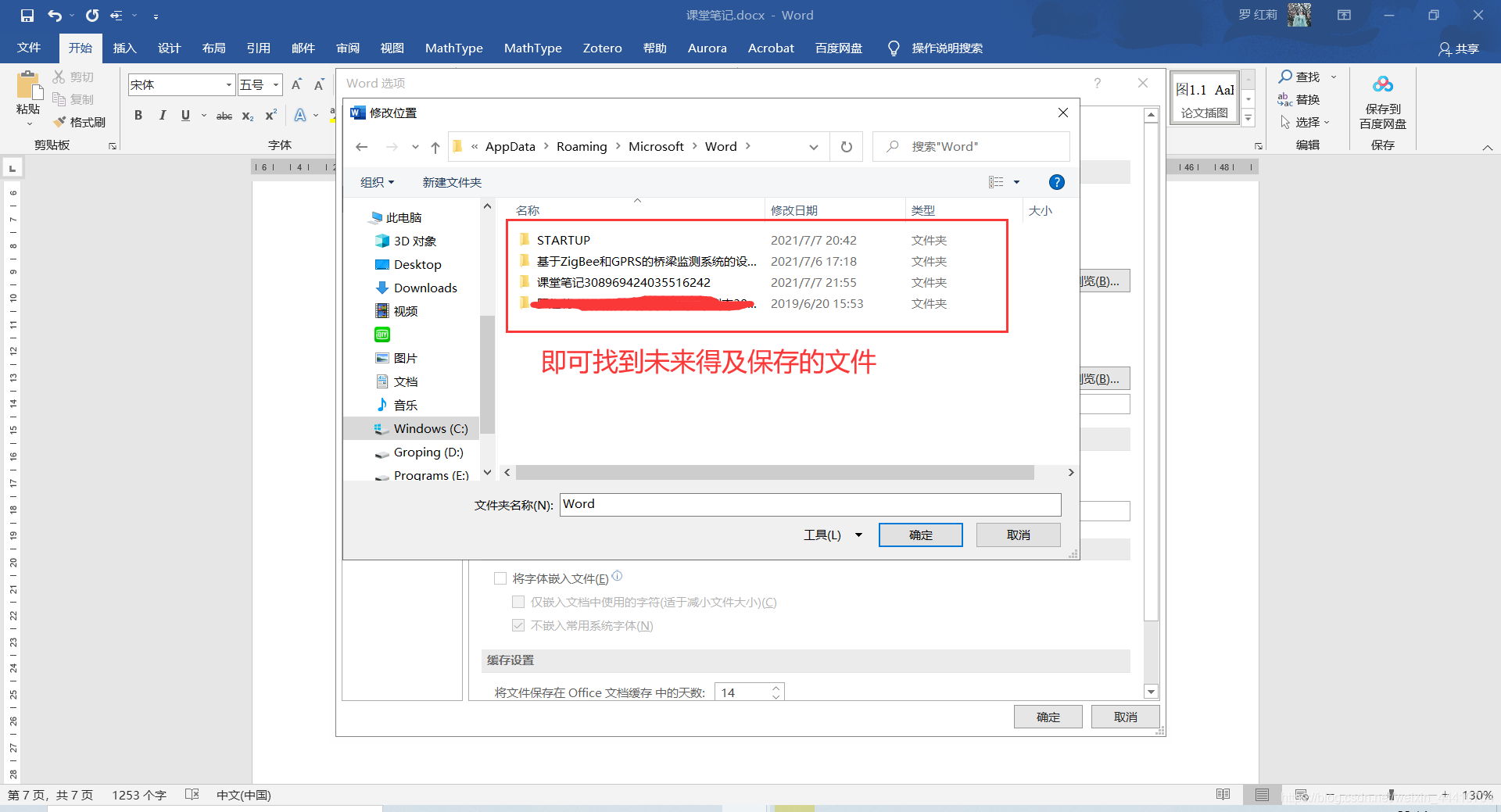Click 取消 in modify location dialog
The height and width of the screenshot is (812, 1501).
[1019, 535]
